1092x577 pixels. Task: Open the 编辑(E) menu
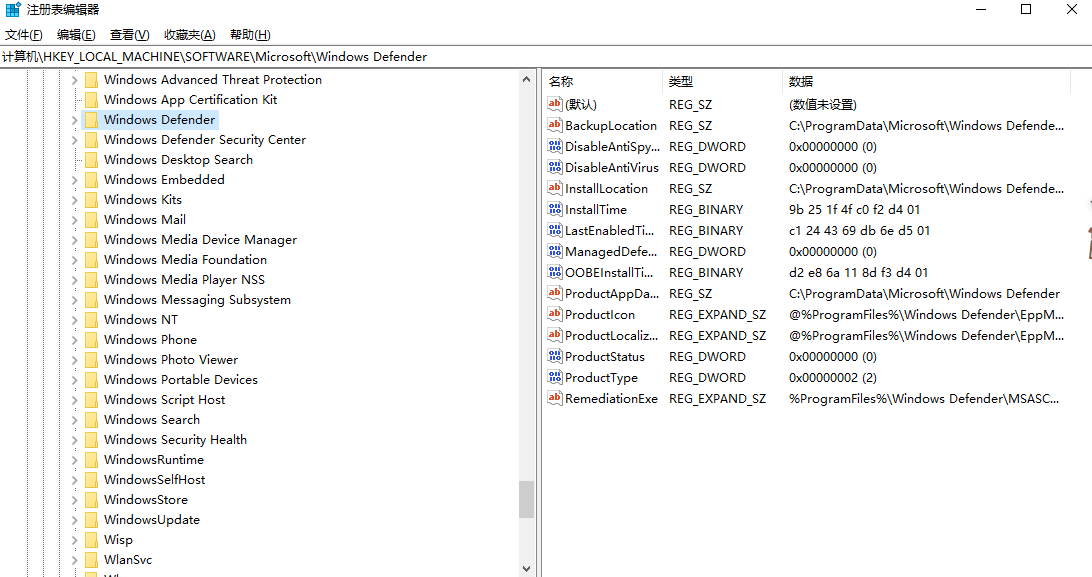[x=76, y=35]
